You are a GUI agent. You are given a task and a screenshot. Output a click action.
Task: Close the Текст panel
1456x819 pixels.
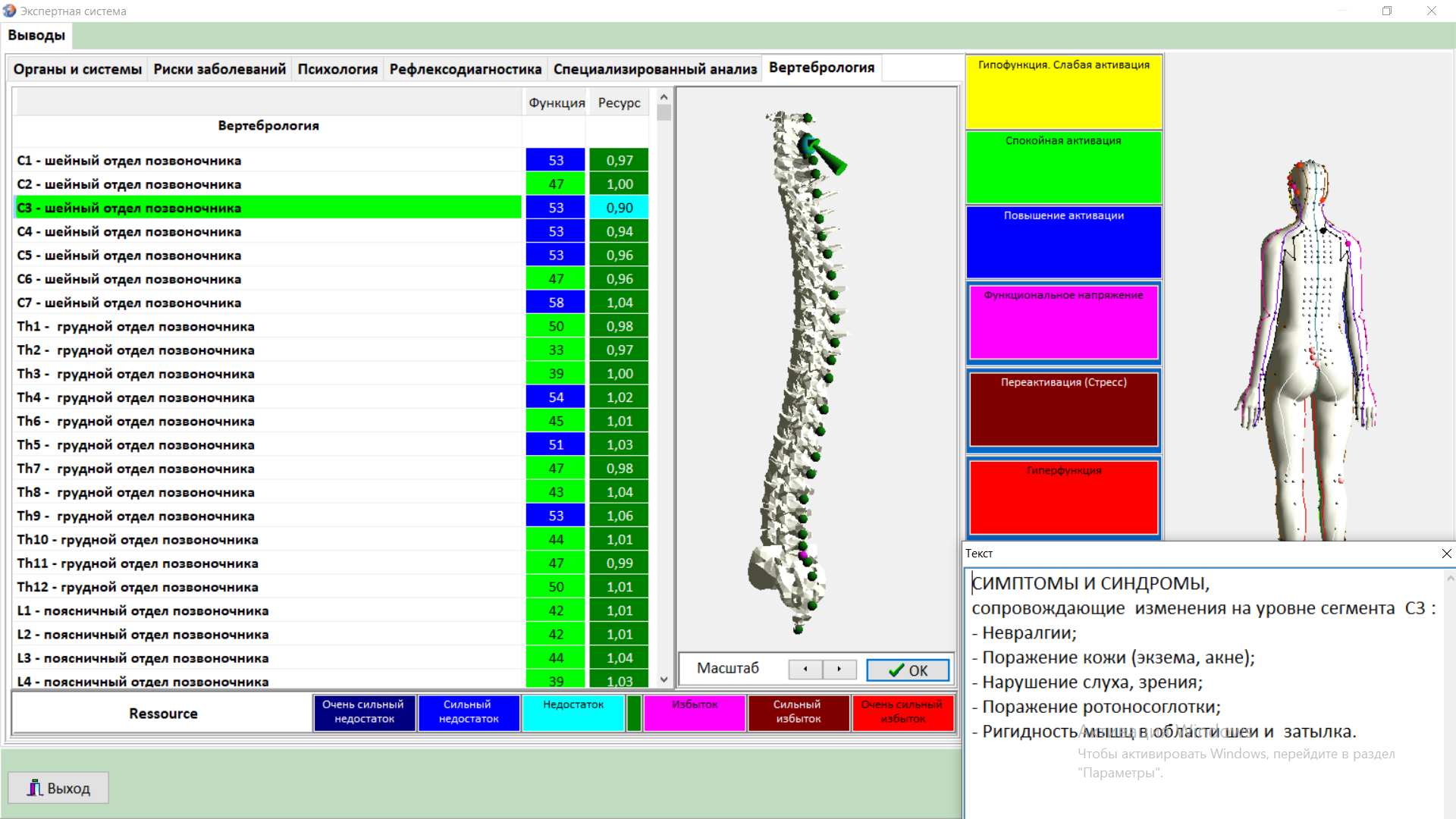1446,554
